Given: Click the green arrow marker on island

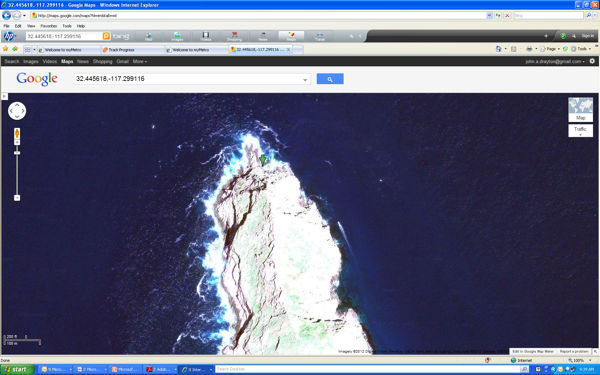Looking at the screenshot, I should point(262,160).
